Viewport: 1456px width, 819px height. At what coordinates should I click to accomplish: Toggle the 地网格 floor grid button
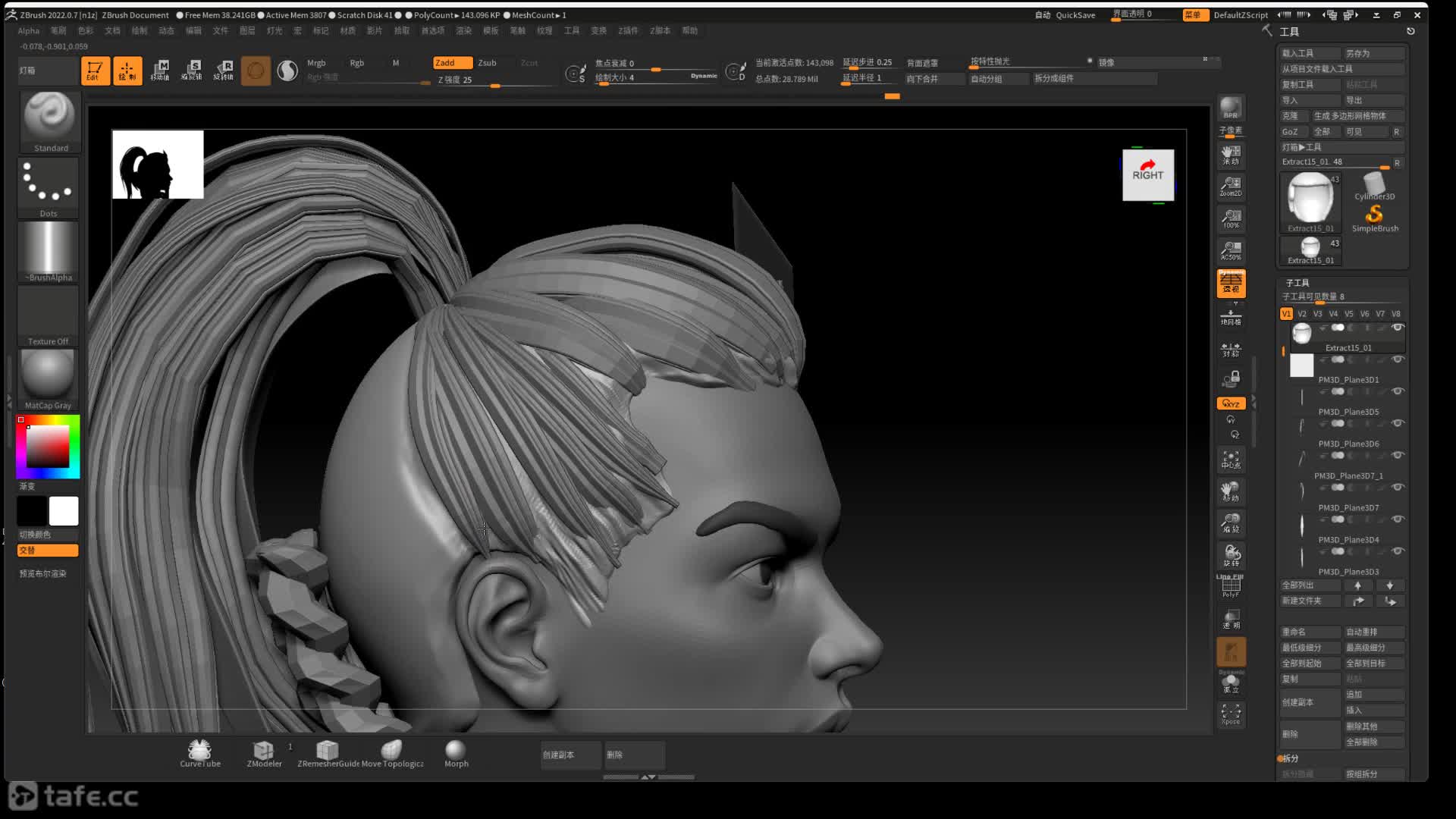(1231, 317)
